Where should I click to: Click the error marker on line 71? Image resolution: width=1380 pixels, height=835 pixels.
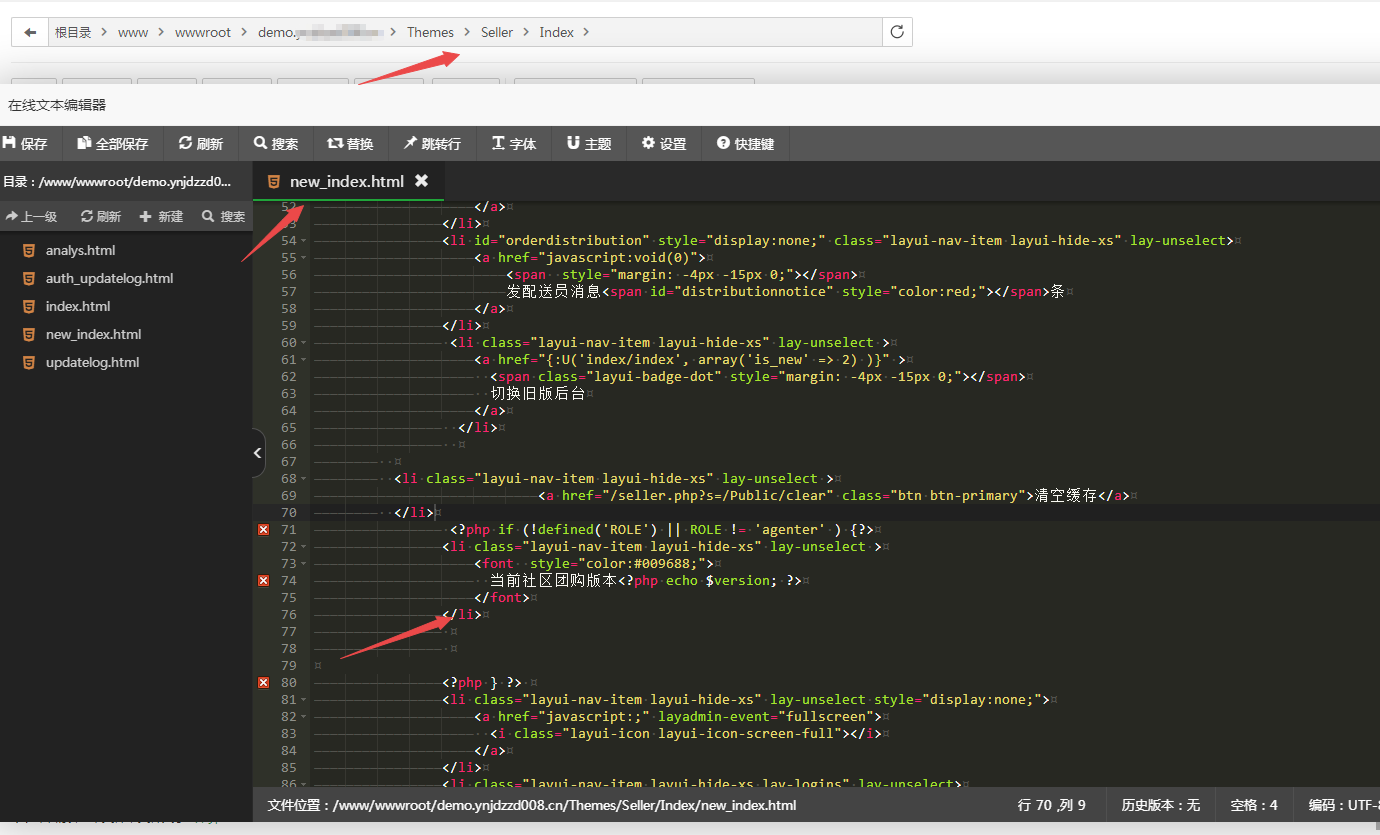click(x=263, y=530)
